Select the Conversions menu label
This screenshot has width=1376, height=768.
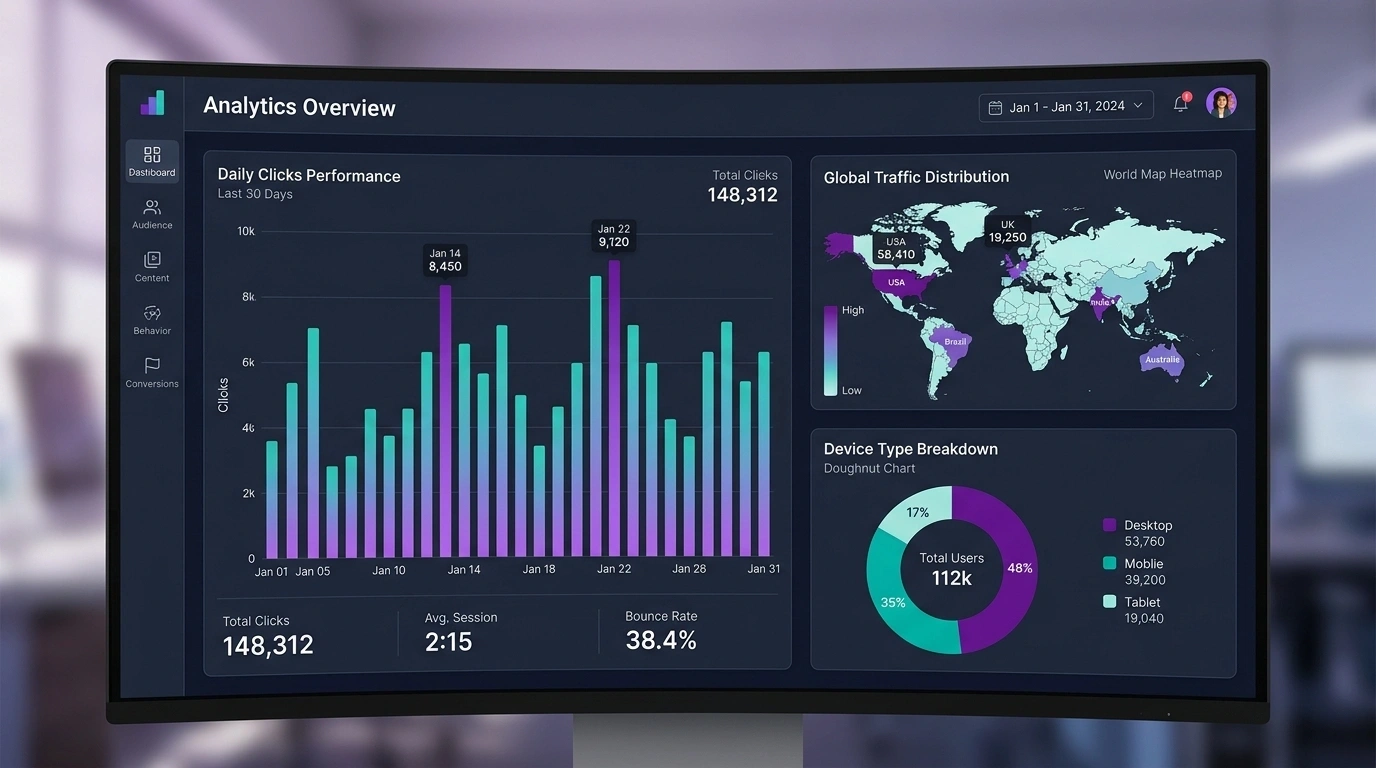(152, 384)
